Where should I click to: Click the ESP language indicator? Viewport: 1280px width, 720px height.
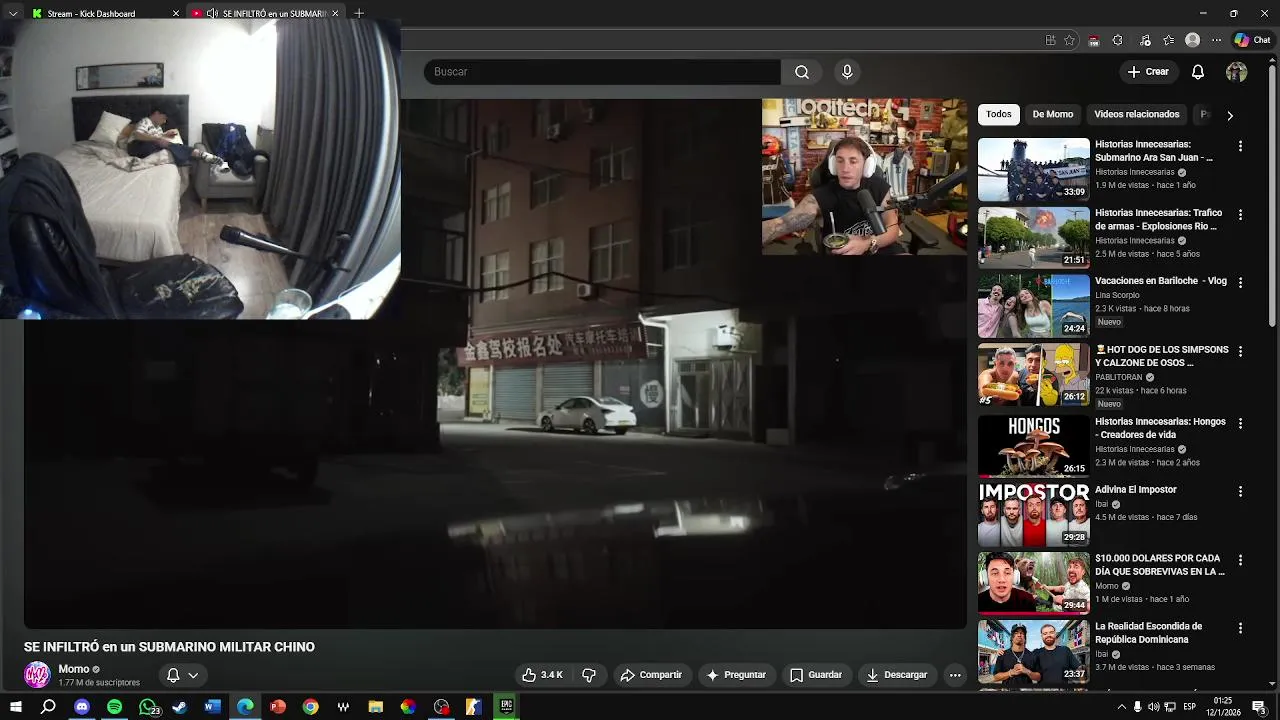click(1189, 707)
